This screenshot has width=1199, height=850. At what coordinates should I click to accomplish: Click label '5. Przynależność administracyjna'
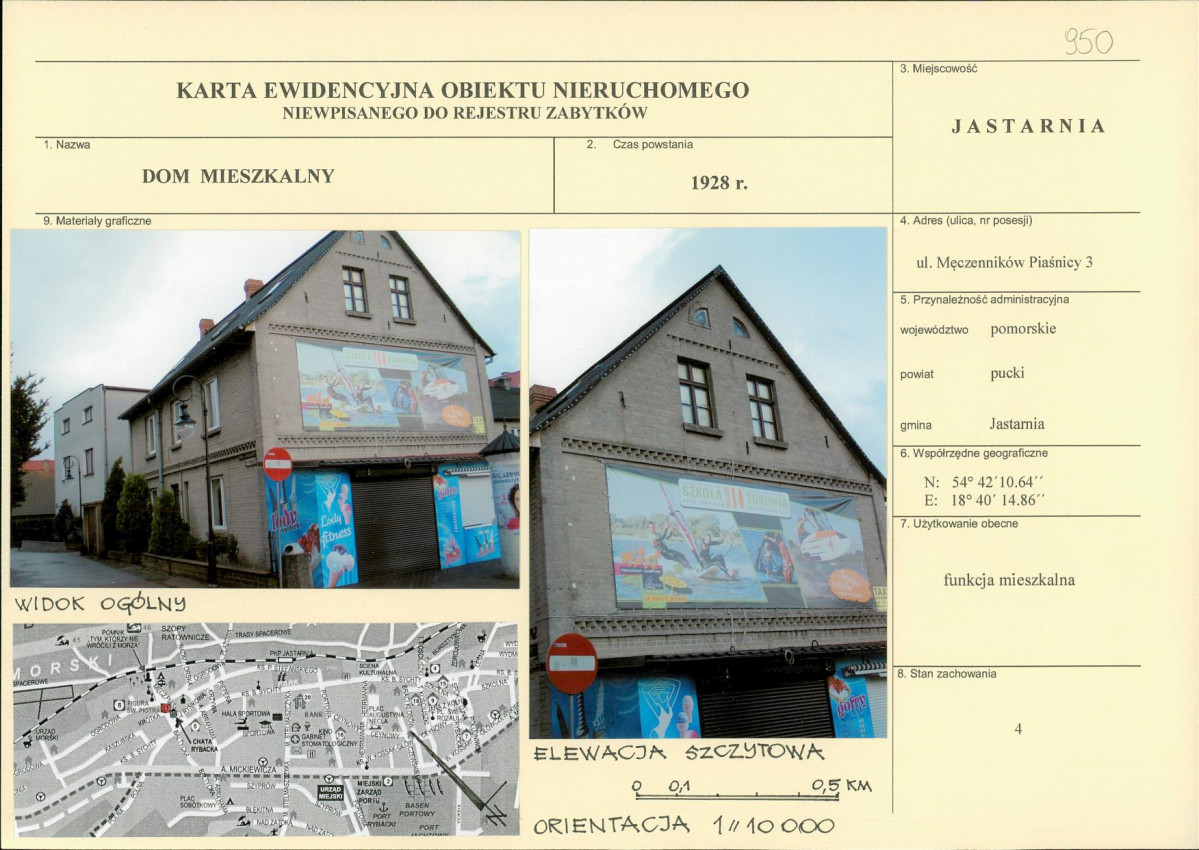pyautogui.click(x=984, y=300)
